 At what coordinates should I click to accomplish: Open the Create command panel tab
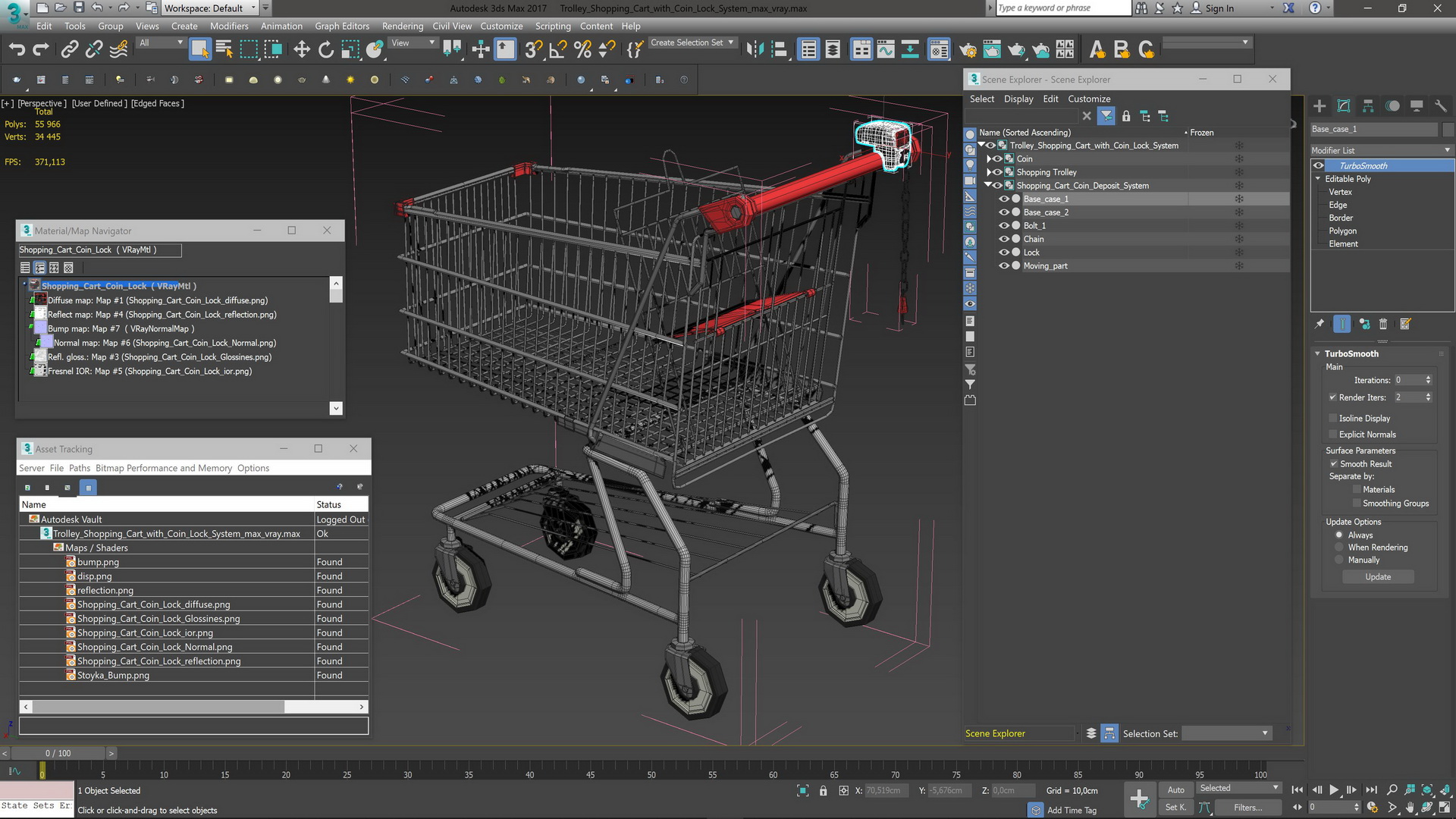tap(1319, 106)
